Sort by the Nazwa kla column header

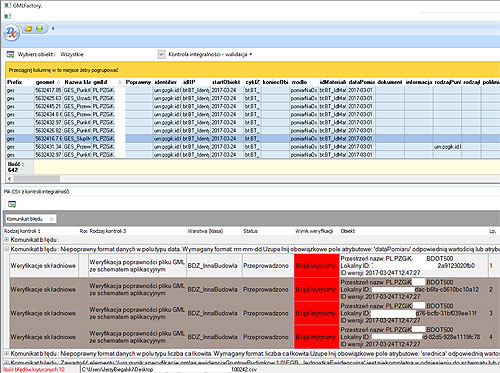click(x=77, y=82)
